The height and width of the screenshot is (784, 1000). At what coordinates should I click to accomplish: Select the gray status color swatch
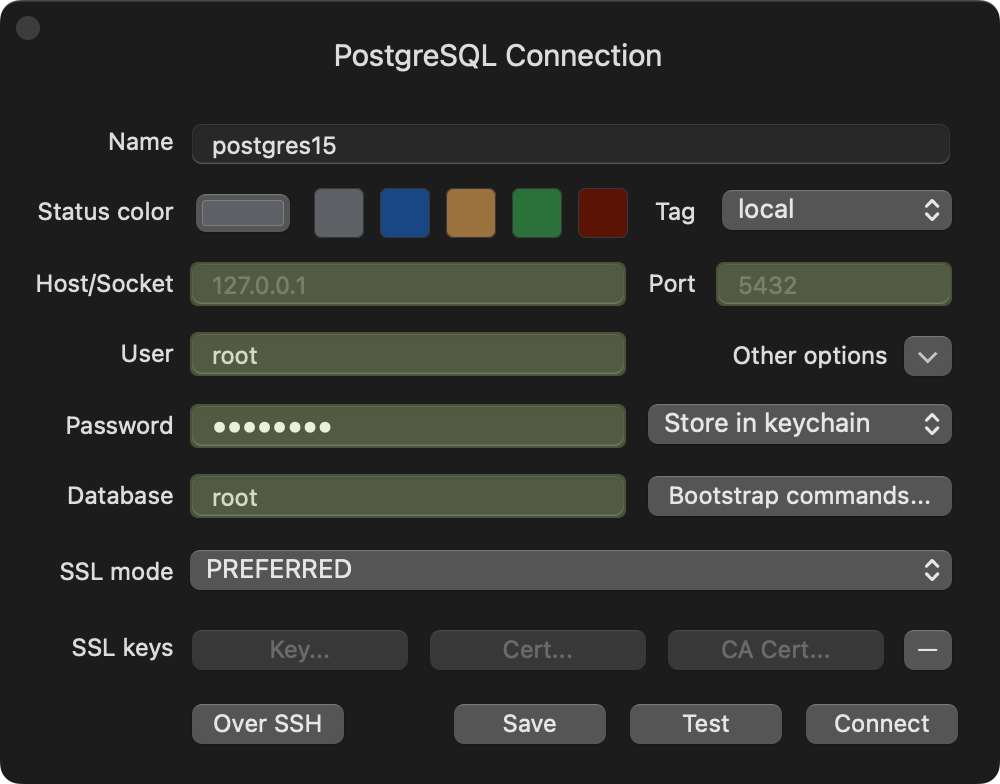[339, 213]
